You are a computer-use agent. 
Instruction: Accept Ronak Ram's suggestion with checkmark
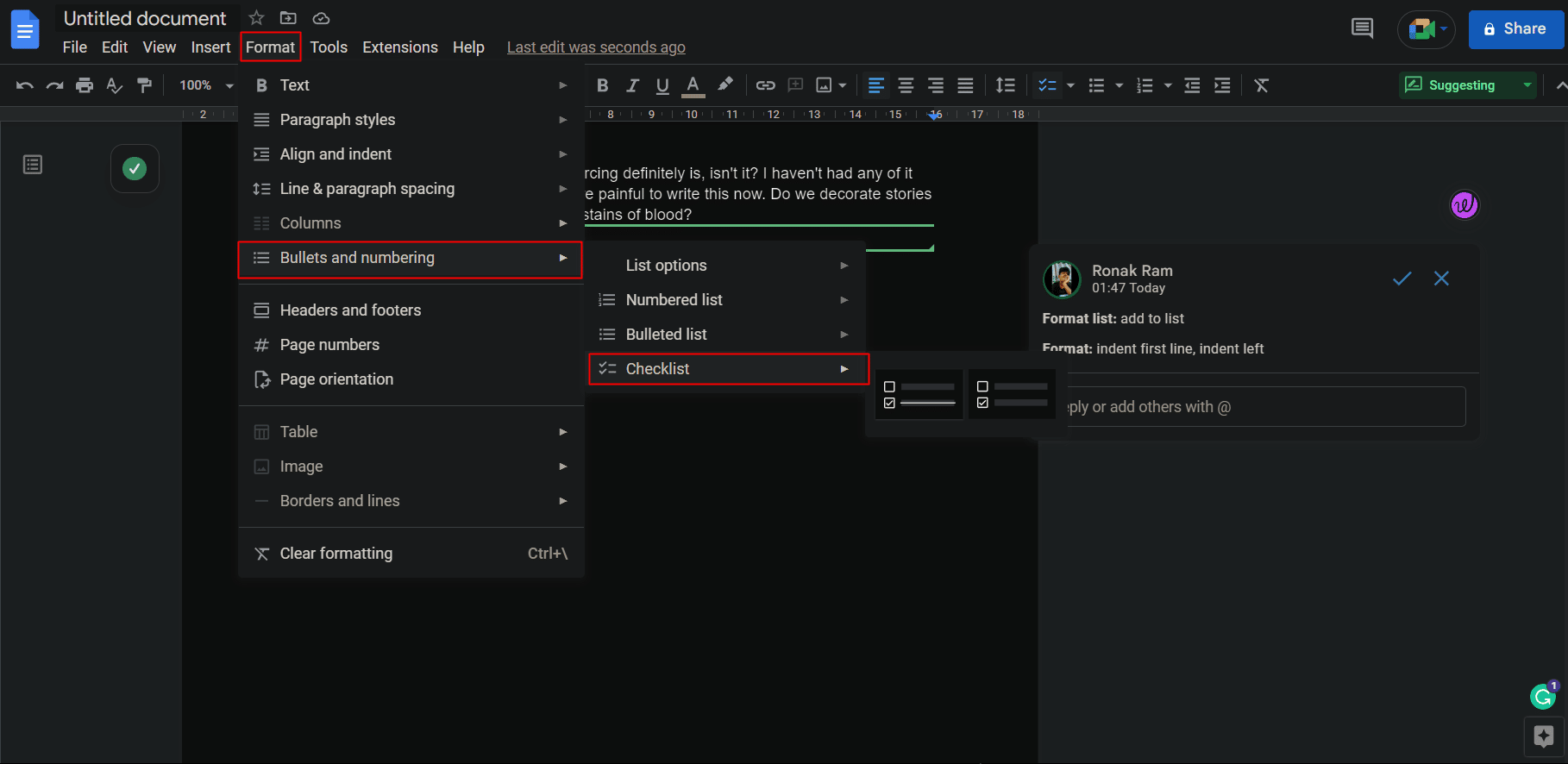click(x=1402, y=278)
